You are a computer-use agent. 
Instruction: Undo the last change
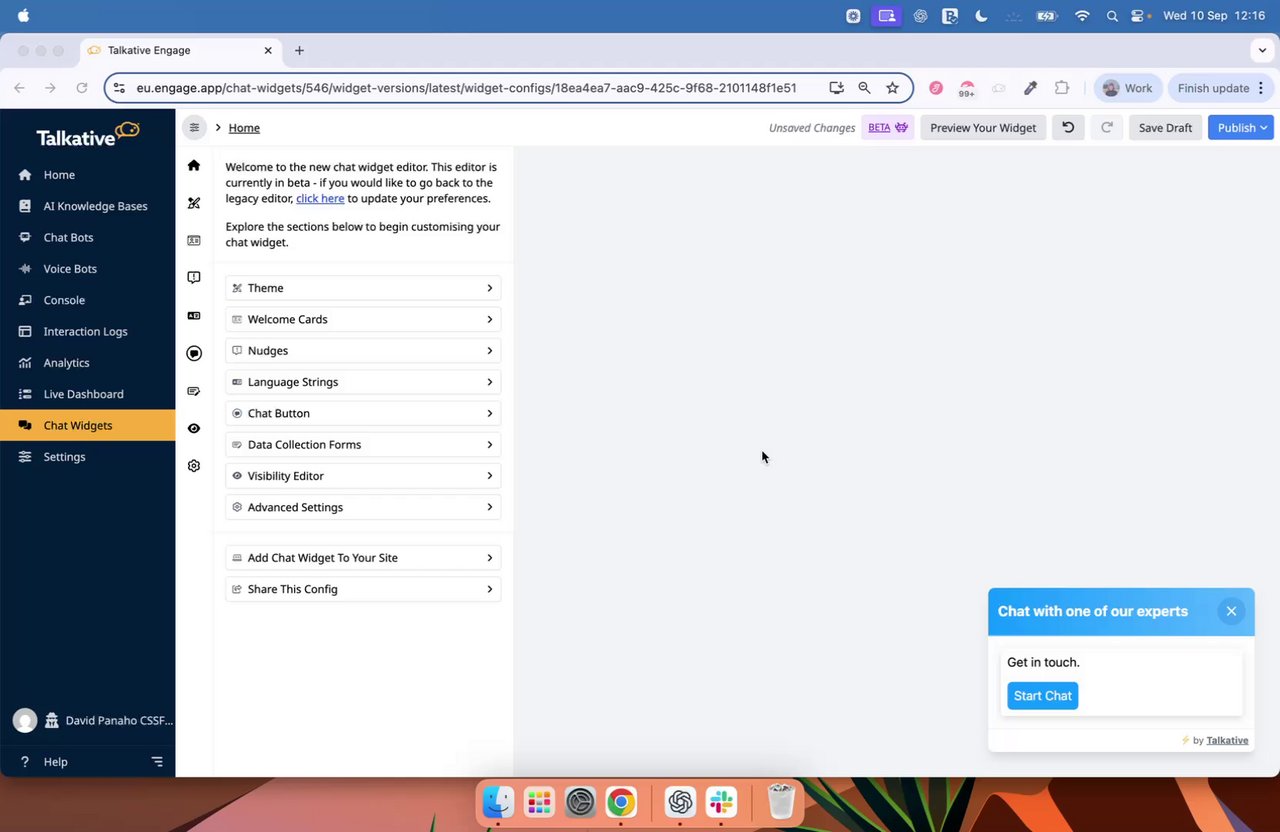point(1068,127)
